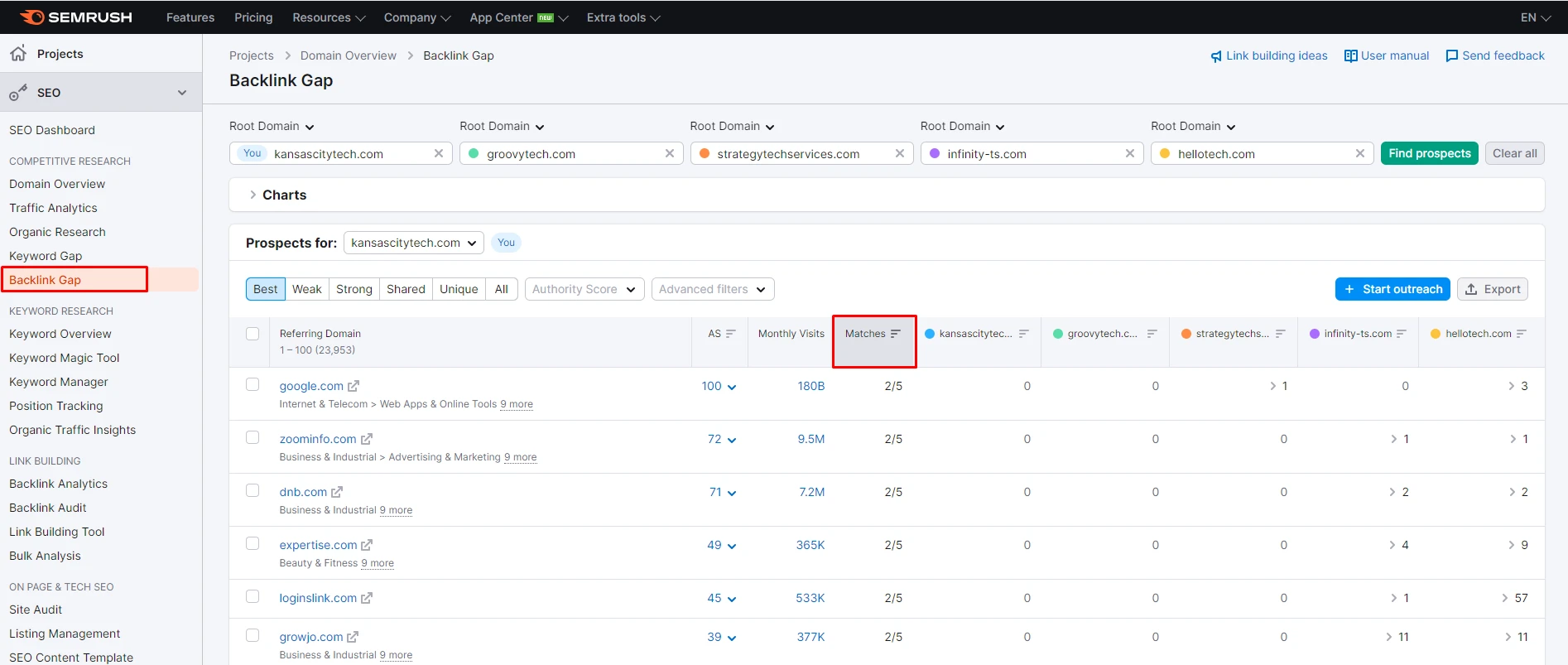Open Authority Score filter dropdown
1568x665 pixels.
point(584,289)
